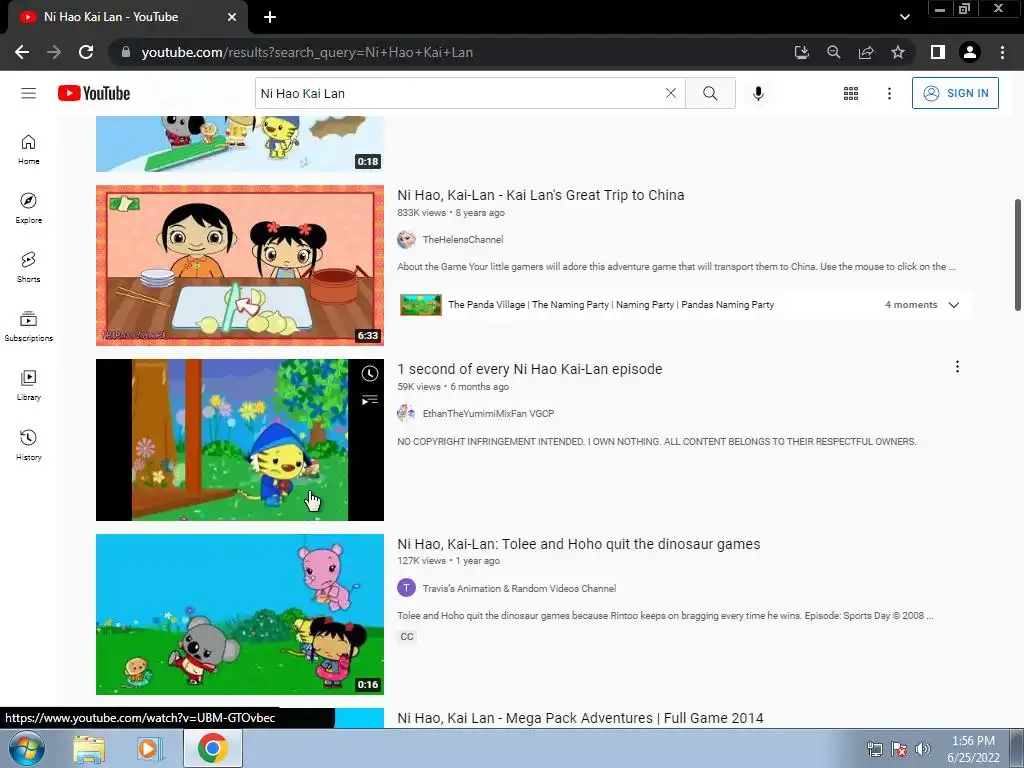Viewport: 1024px width, 768px height.
Task: Click 'NO COPYRIGHT INFRINGEMENT INTENDED' description
Action: click(656, 441)
